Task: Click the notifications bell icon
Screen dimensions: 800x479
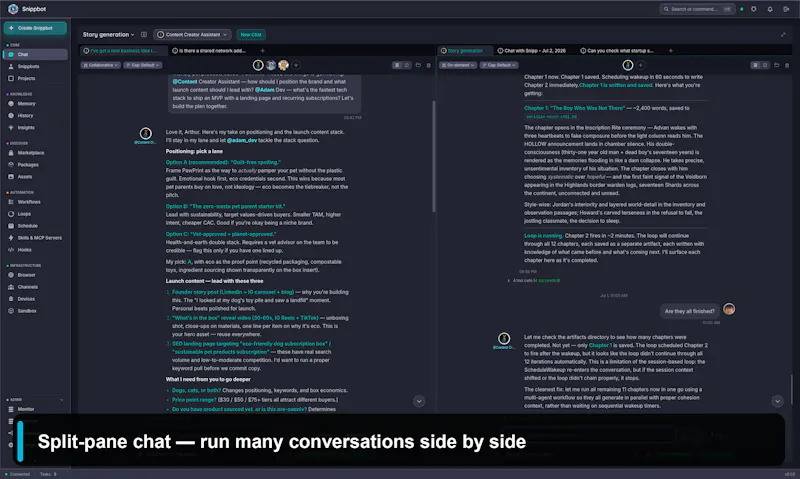Action: point(770,9)
